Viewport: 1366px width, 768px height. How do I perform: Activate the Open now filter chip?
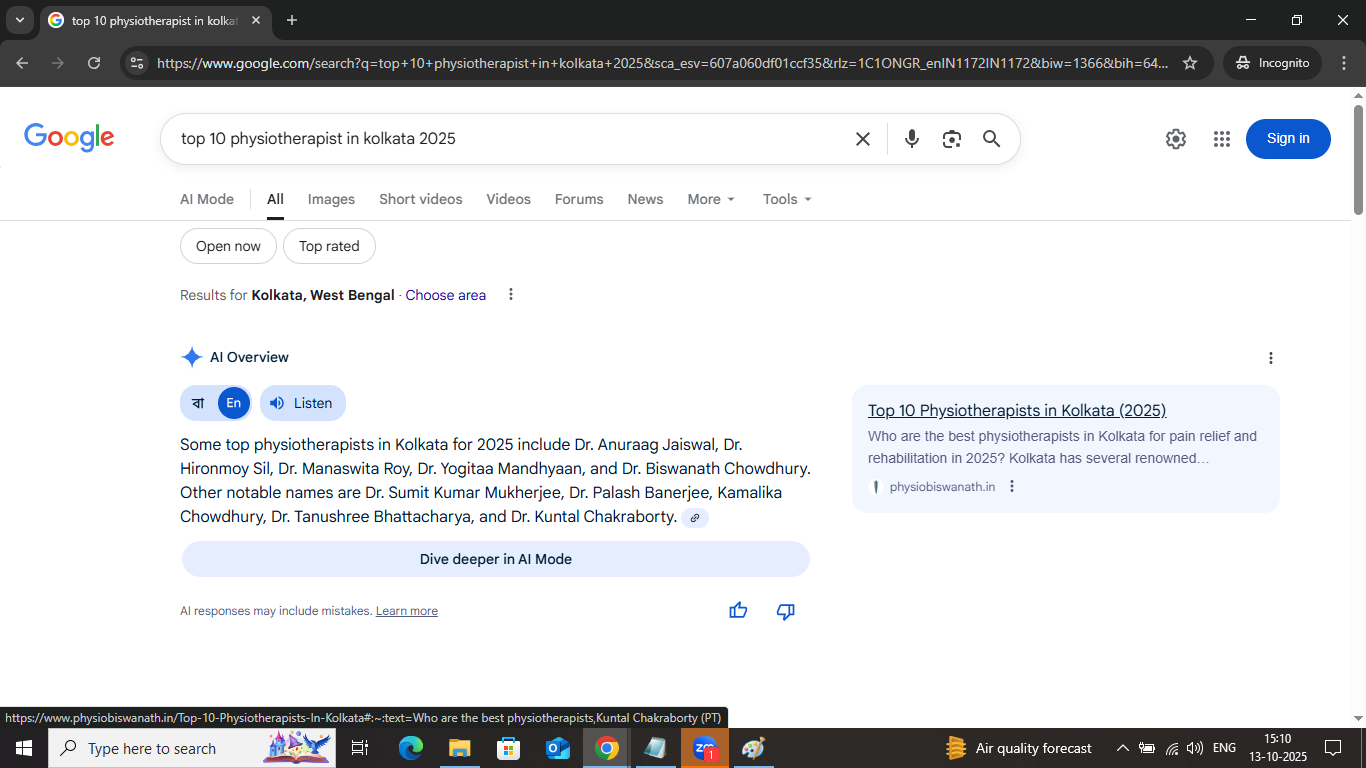[228, 246]
